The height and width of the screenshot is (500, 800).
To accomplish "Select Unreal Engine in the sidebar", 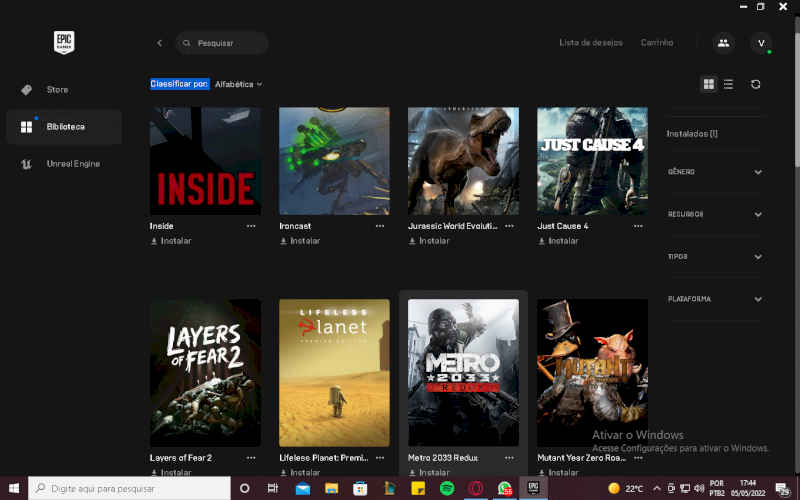I will coord(73,164).
